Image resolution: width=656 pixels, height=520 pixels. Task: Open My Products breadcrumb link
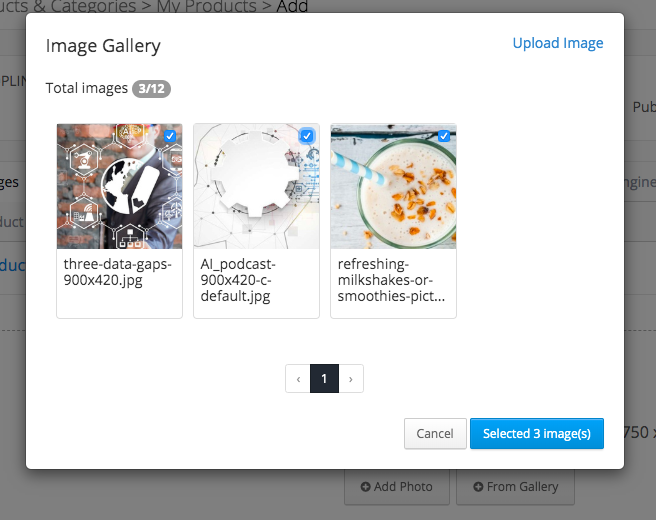(x=207, y=6)
